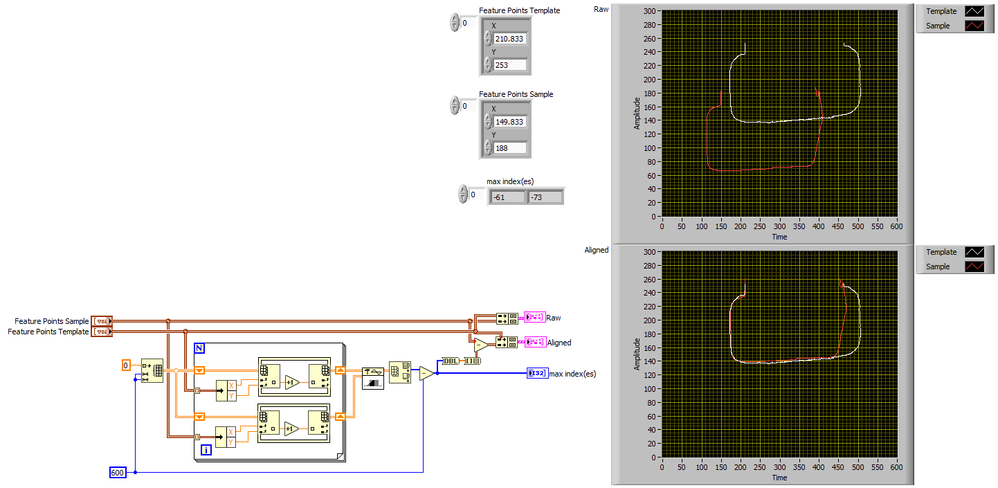Click the Template X field showing 210.833

click(x=510, y=39)
